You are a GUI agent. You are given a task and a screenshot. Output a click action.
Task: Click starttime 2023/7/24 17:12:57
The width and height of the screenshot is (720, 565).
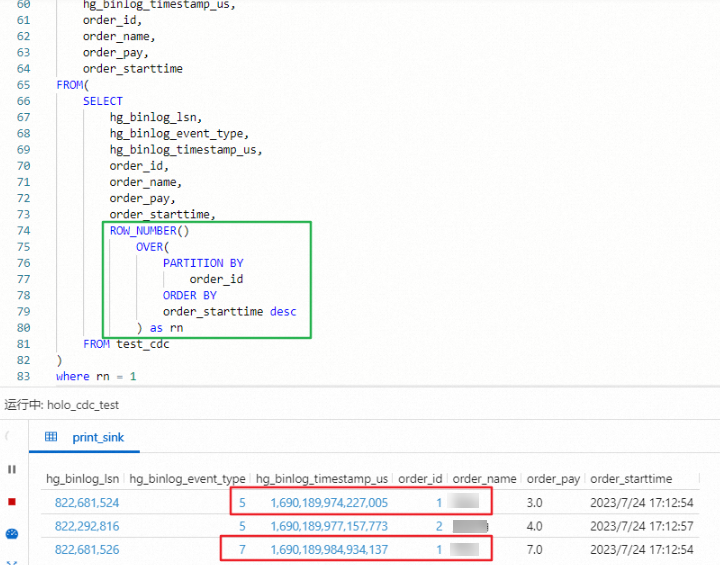(641, 526)
